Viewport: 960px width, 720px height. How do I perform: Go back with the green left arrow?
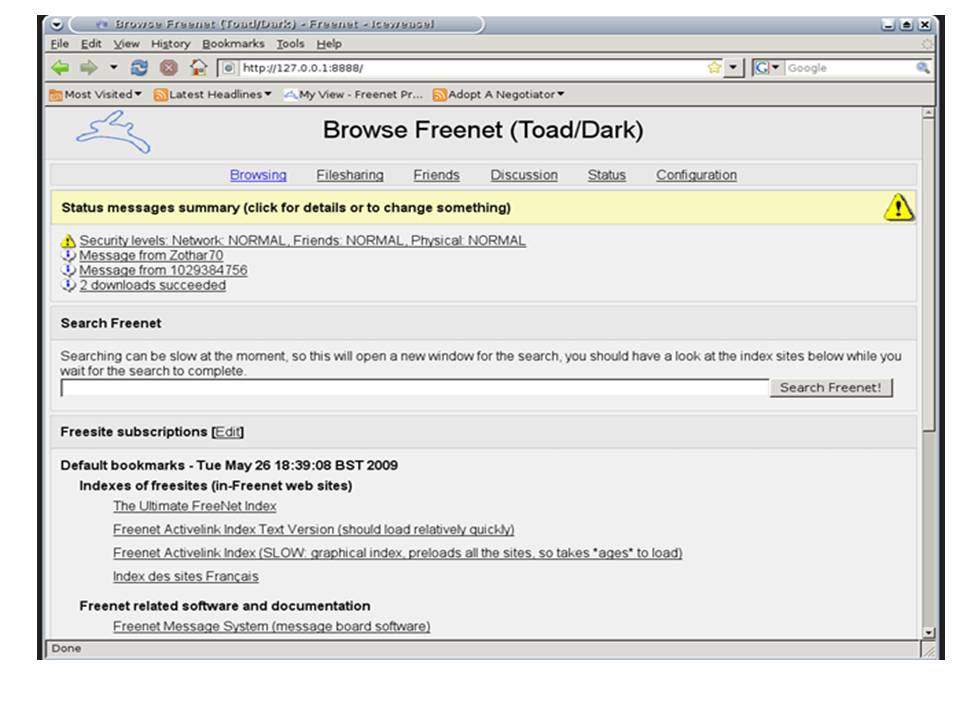pyautogui.click(x=60, y=67)
